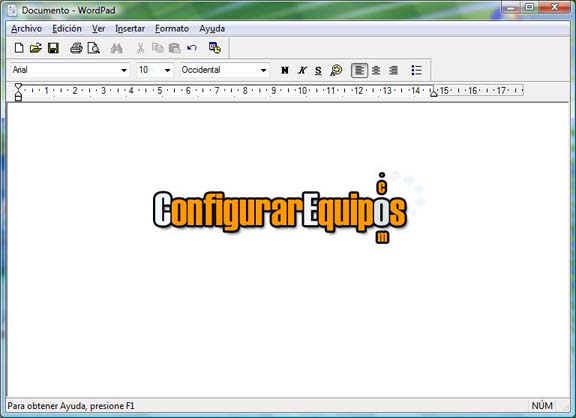
Task: Click the New document icon
Action: click(x=19, y=48)
